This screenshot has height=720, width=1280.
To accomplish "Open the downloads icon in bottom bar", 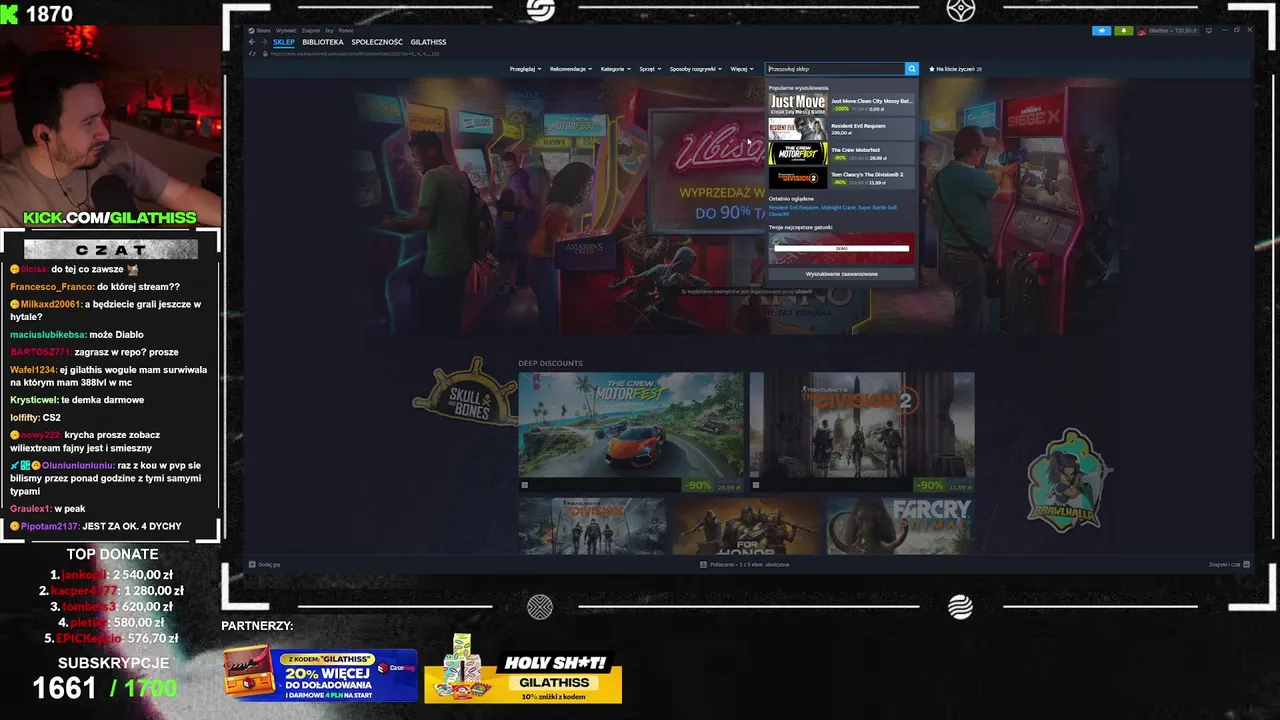I will pyautogui.click(x=703, y=564).
